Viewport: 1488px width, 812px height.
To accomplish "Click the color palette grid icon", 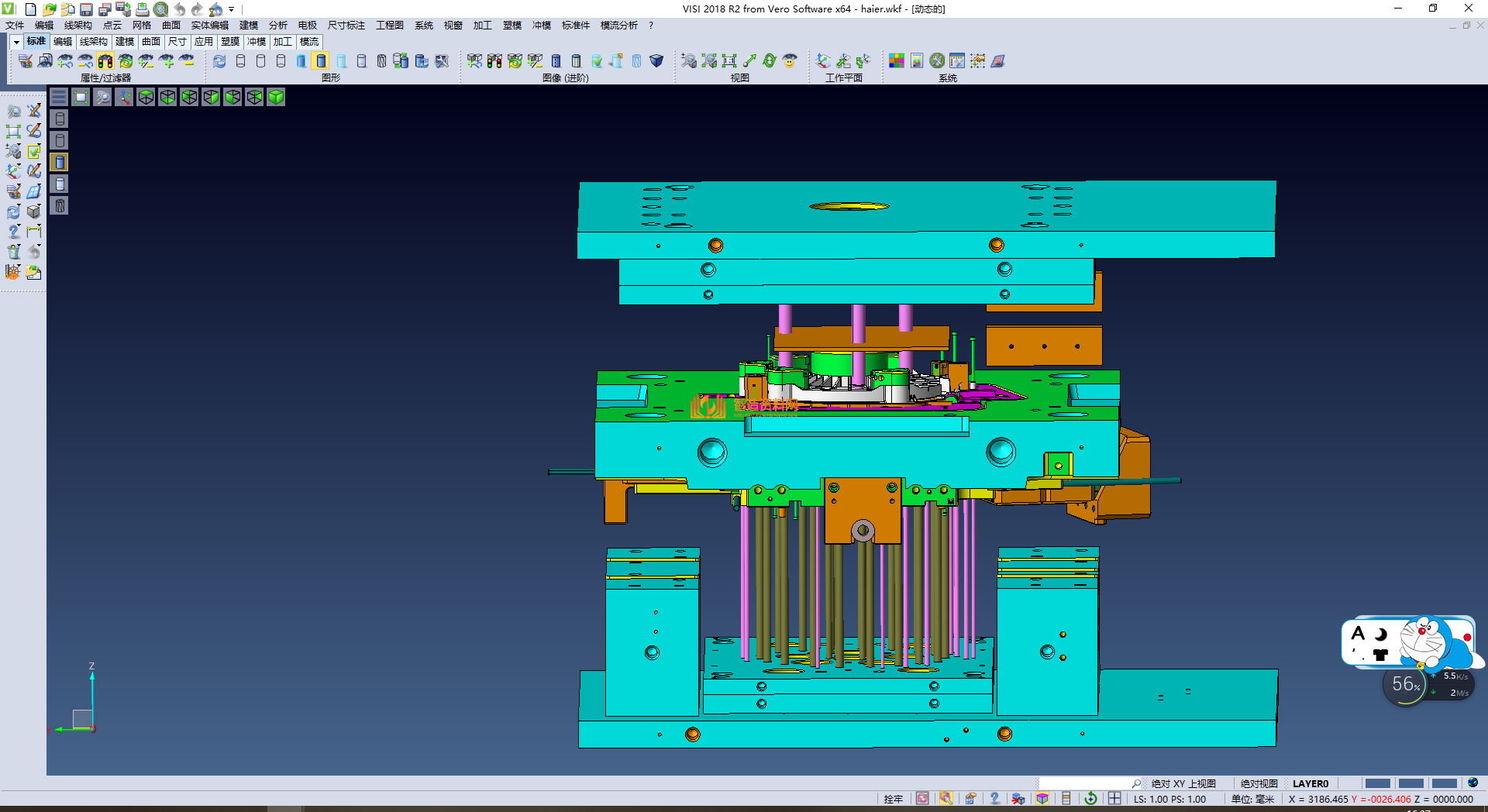I will [896, 61].
